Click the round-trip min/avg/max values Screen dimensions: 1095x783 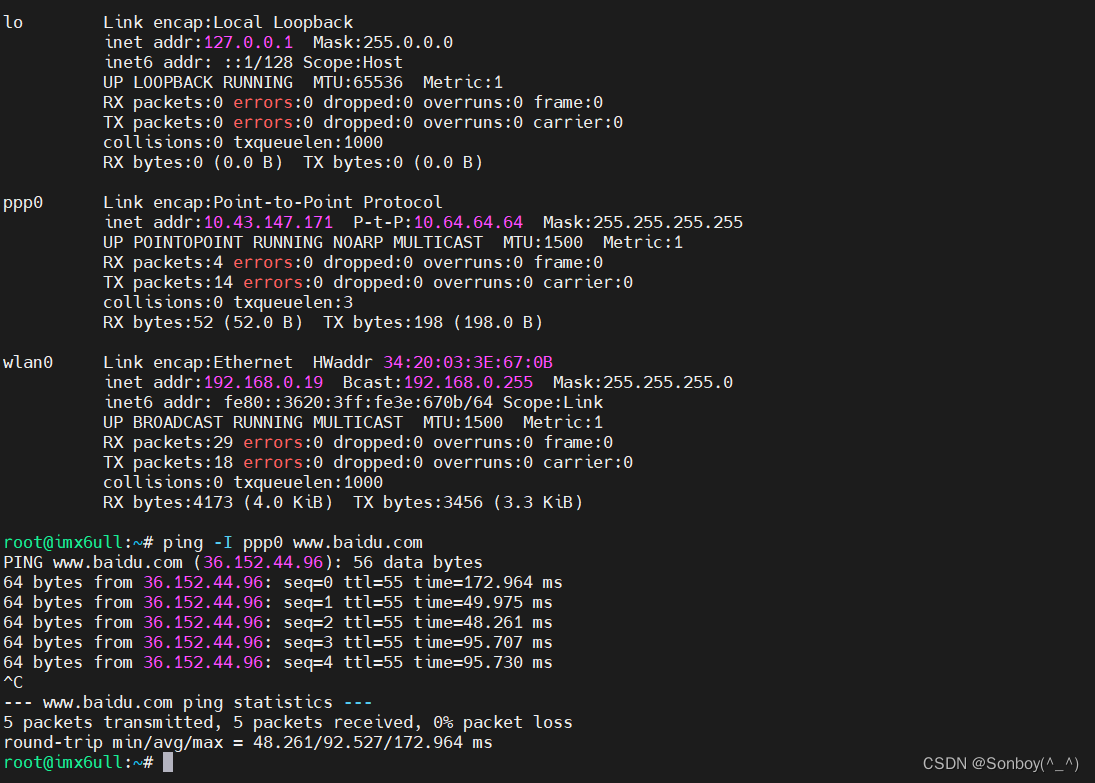click(373, 742)
